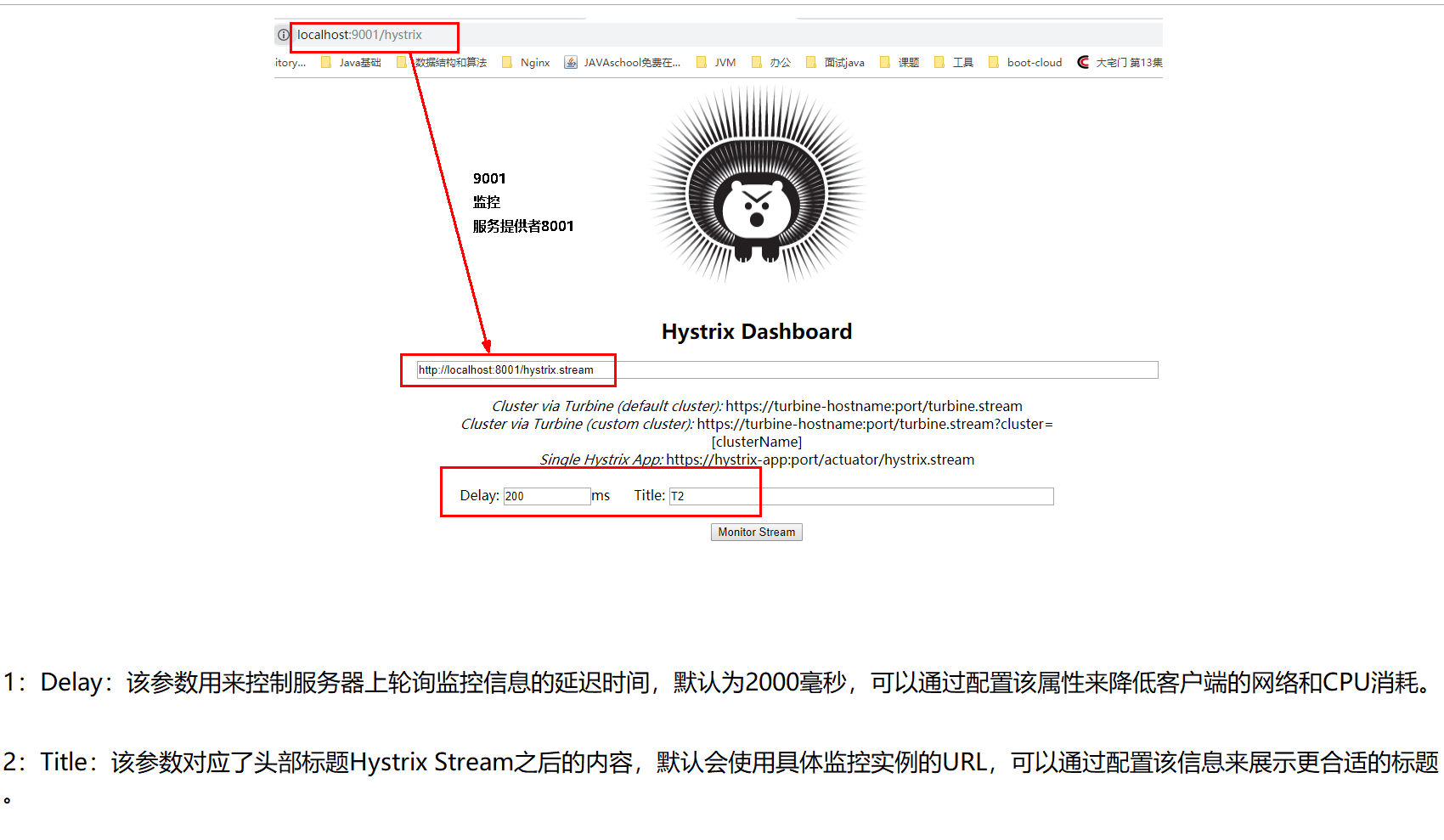
Task: Open the Java基础 bookmark folder
Action: pos(351,63)
